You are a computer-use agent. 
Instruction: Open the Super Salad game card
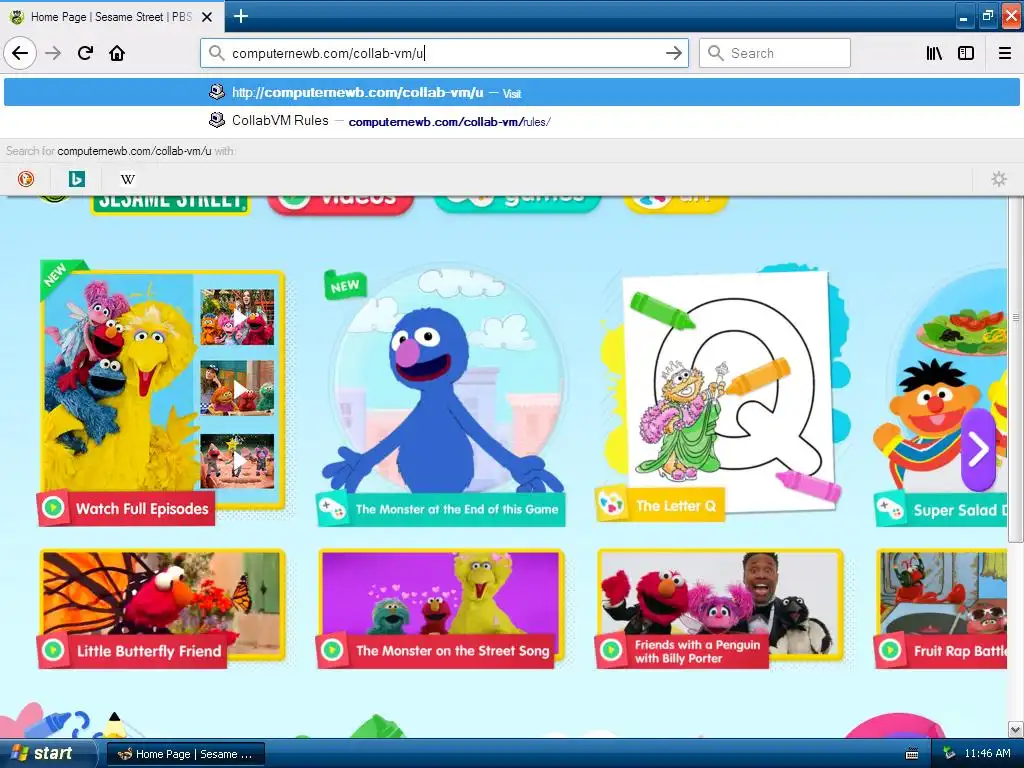941,396
